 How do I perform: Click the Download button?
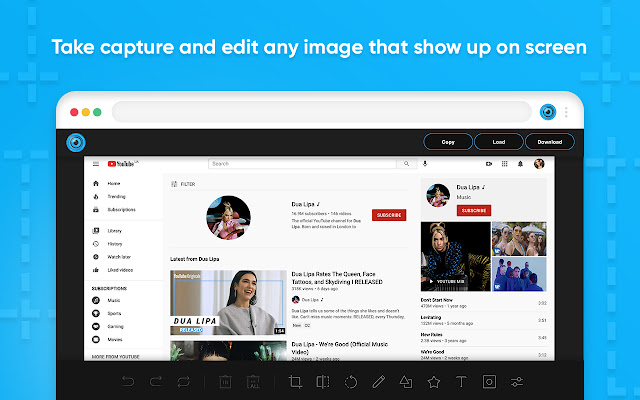click(x=550, y=142)
